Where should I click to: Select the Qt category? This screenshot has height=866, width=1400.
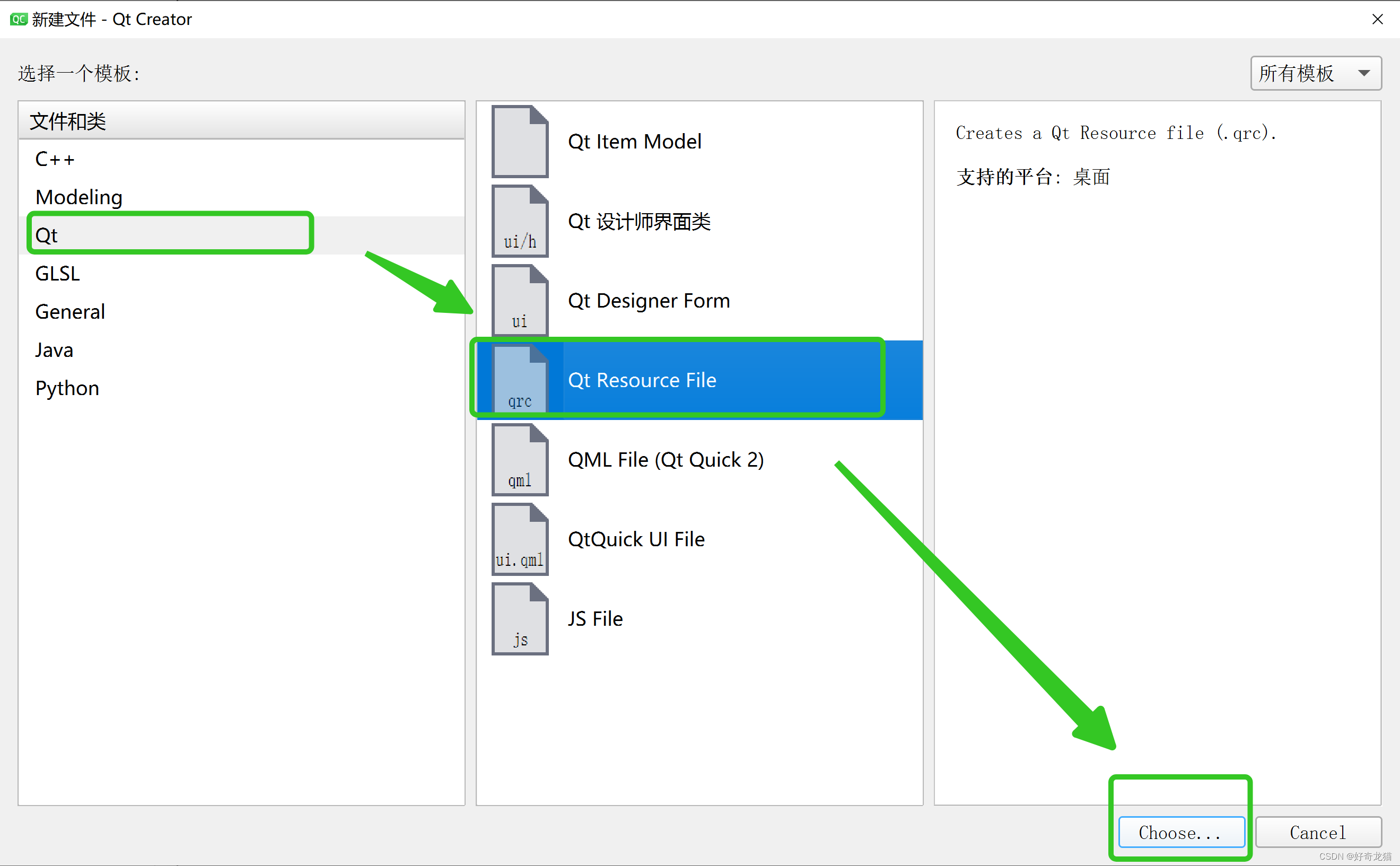[46, 235]
